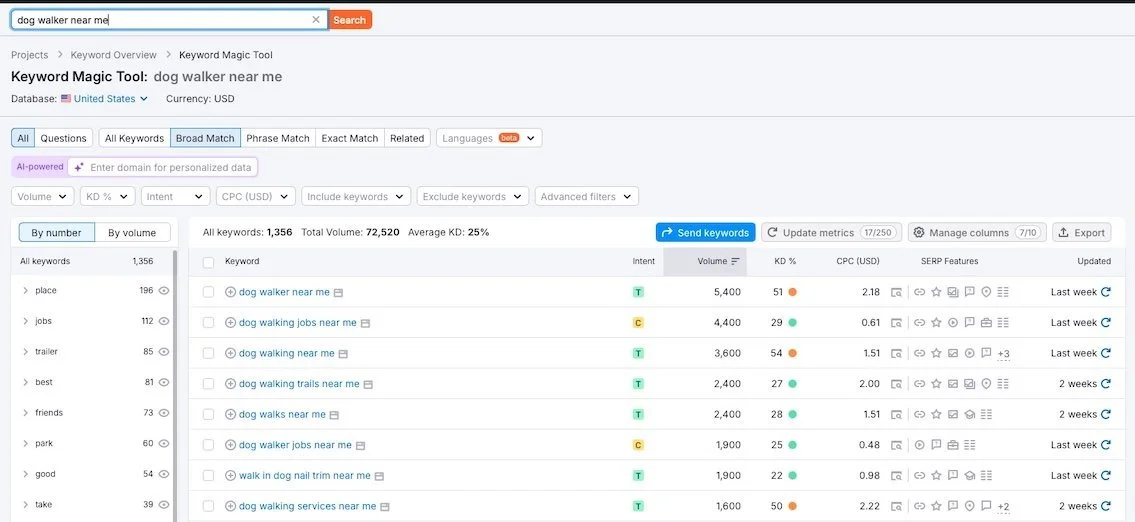Refresh metrics for 'dog walking services near me' row

pos(1105,506)
